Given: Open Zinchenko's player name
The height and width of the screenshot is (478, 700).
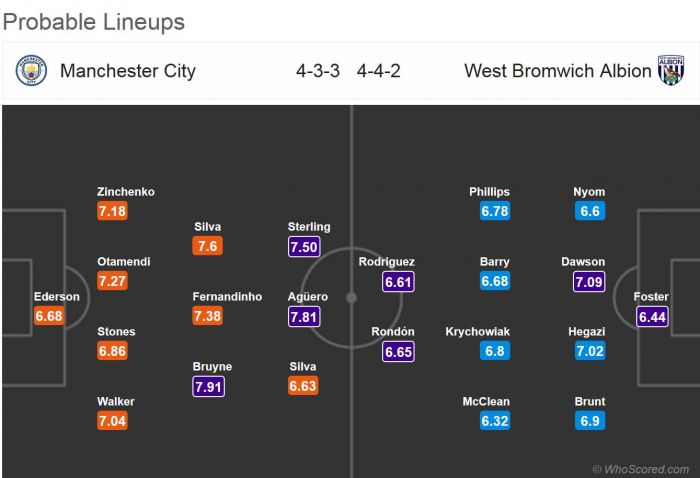Looking at the screenshot, I should coord(126,192).
